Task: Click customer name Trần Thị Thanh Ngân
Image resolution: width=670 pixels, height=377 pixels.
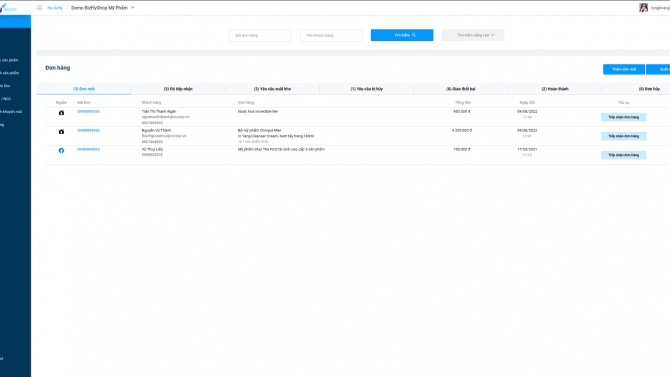Action: click(x=159, y=111)
